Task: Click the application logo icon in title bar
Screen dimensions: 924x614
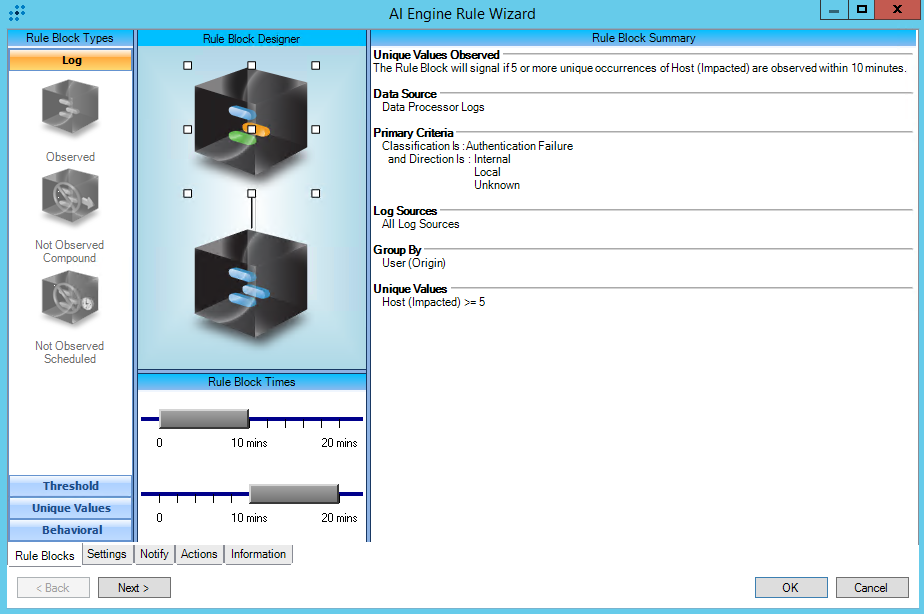Action: pyautogui.click(x=16, y=13)
